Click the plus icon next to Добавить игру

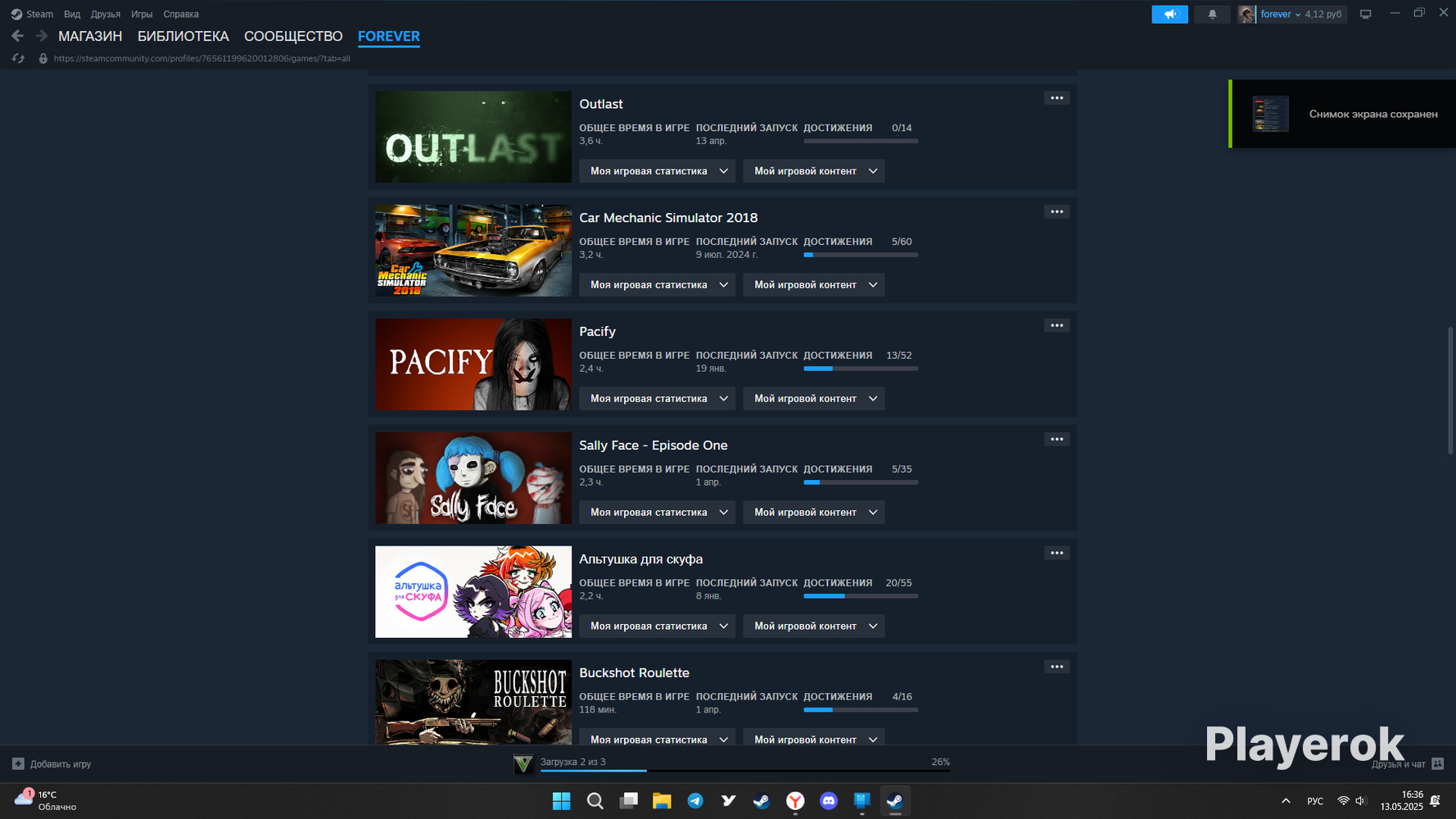click(18, 764)
